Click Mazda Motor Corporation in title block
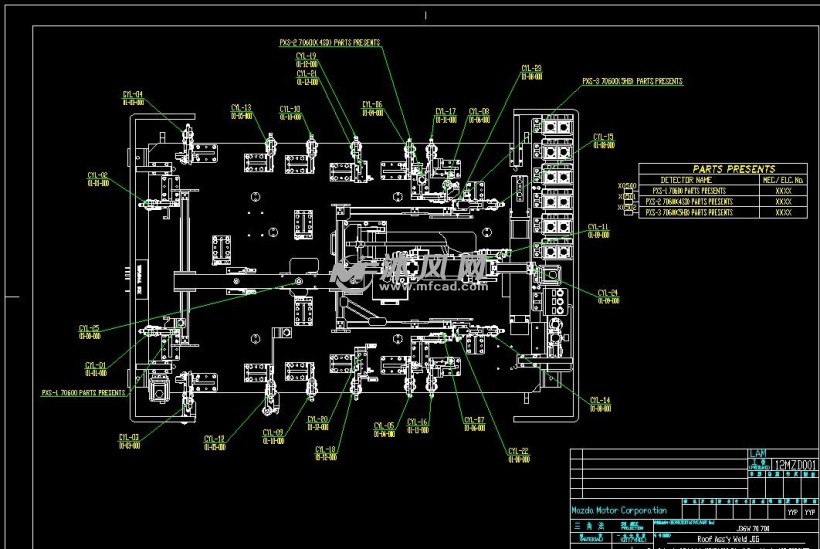This screenshot has width=820, height=549. pos(619,510)
